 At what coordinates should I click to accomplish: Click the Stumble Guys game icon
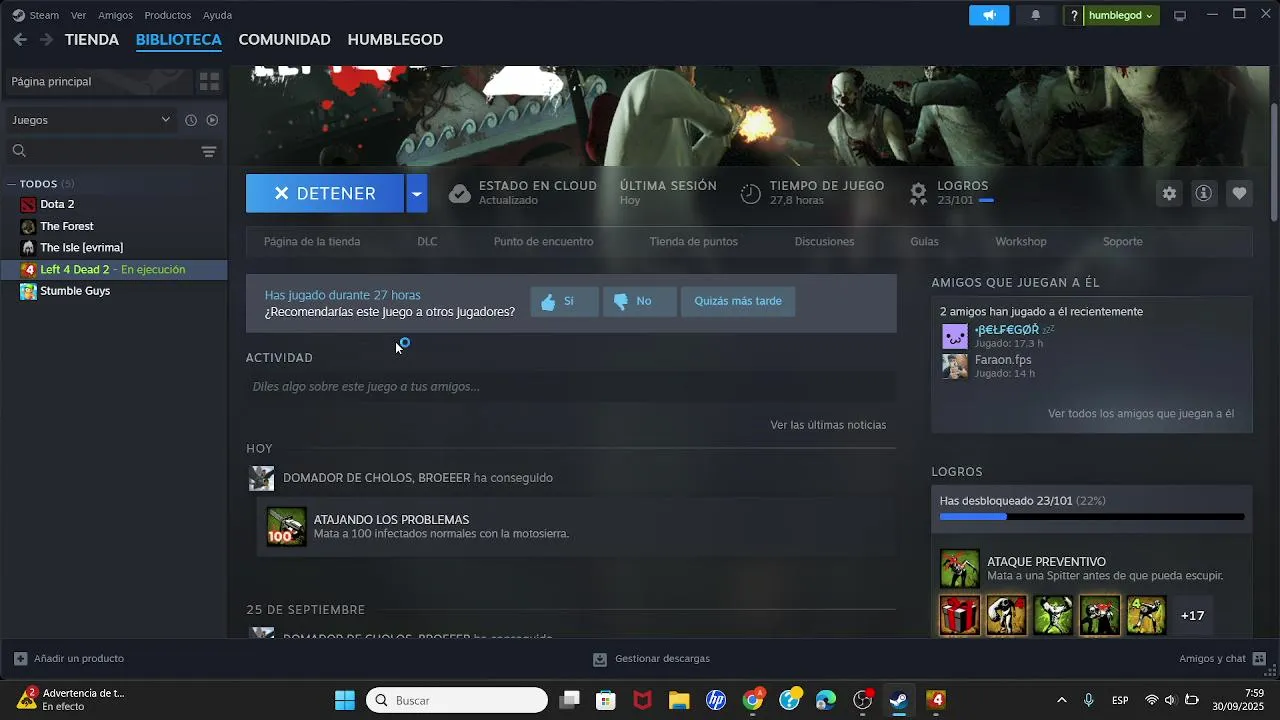coord(28,291)
